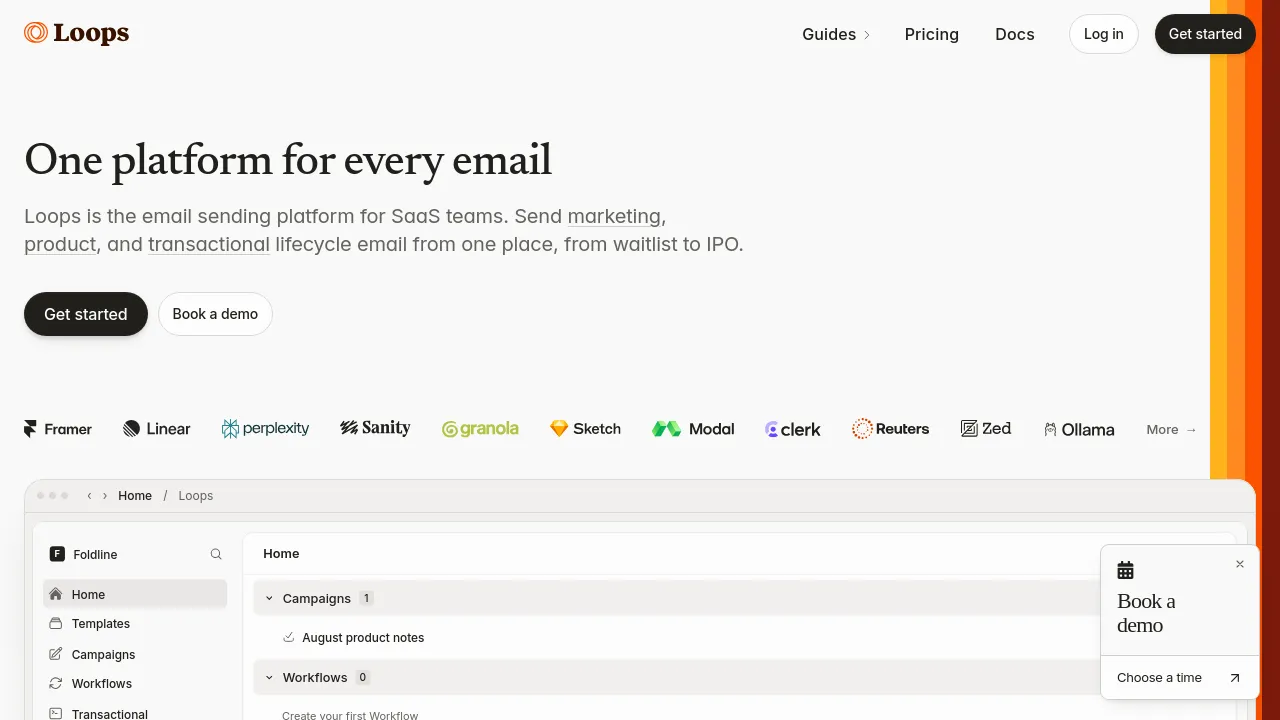Click the granola logo
Image resolution: width=1280 pixels, height=720 pixels.
coord(480,429)
